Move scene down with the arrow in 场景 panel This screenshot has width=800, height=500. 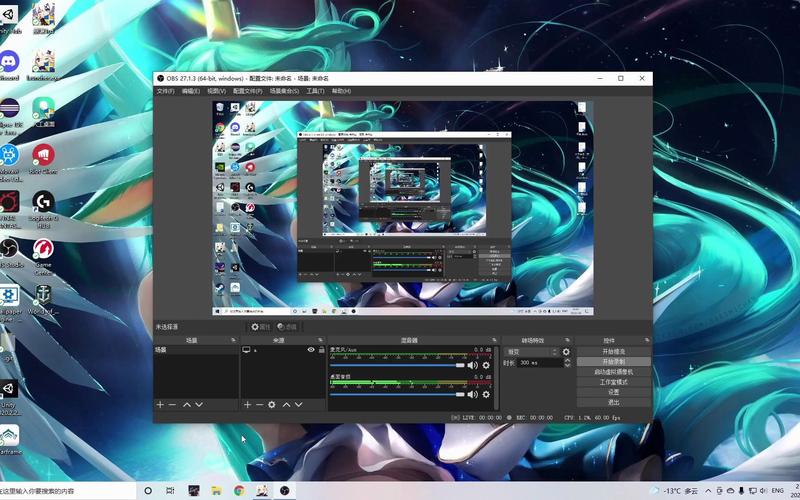tap(199, 405)
